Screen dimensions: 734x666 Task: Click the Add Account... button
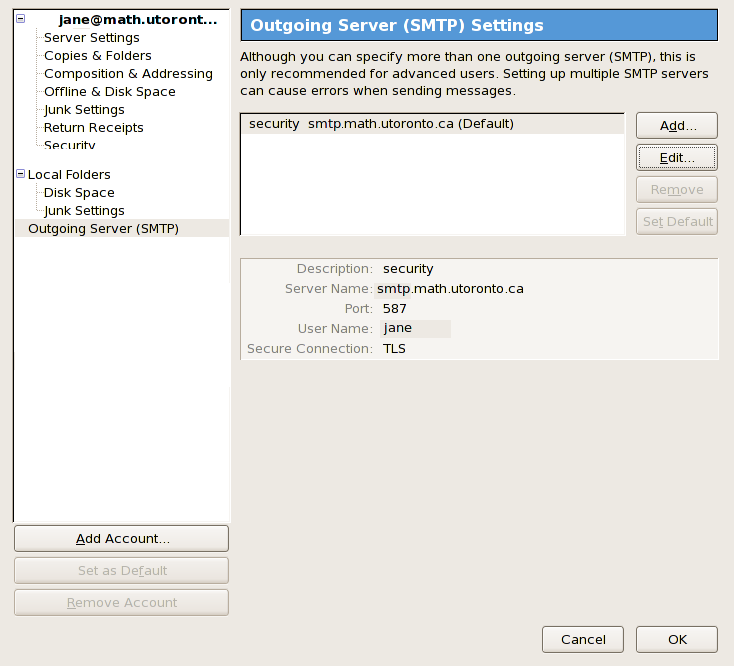pyautogui.click(x=122, y=539)
